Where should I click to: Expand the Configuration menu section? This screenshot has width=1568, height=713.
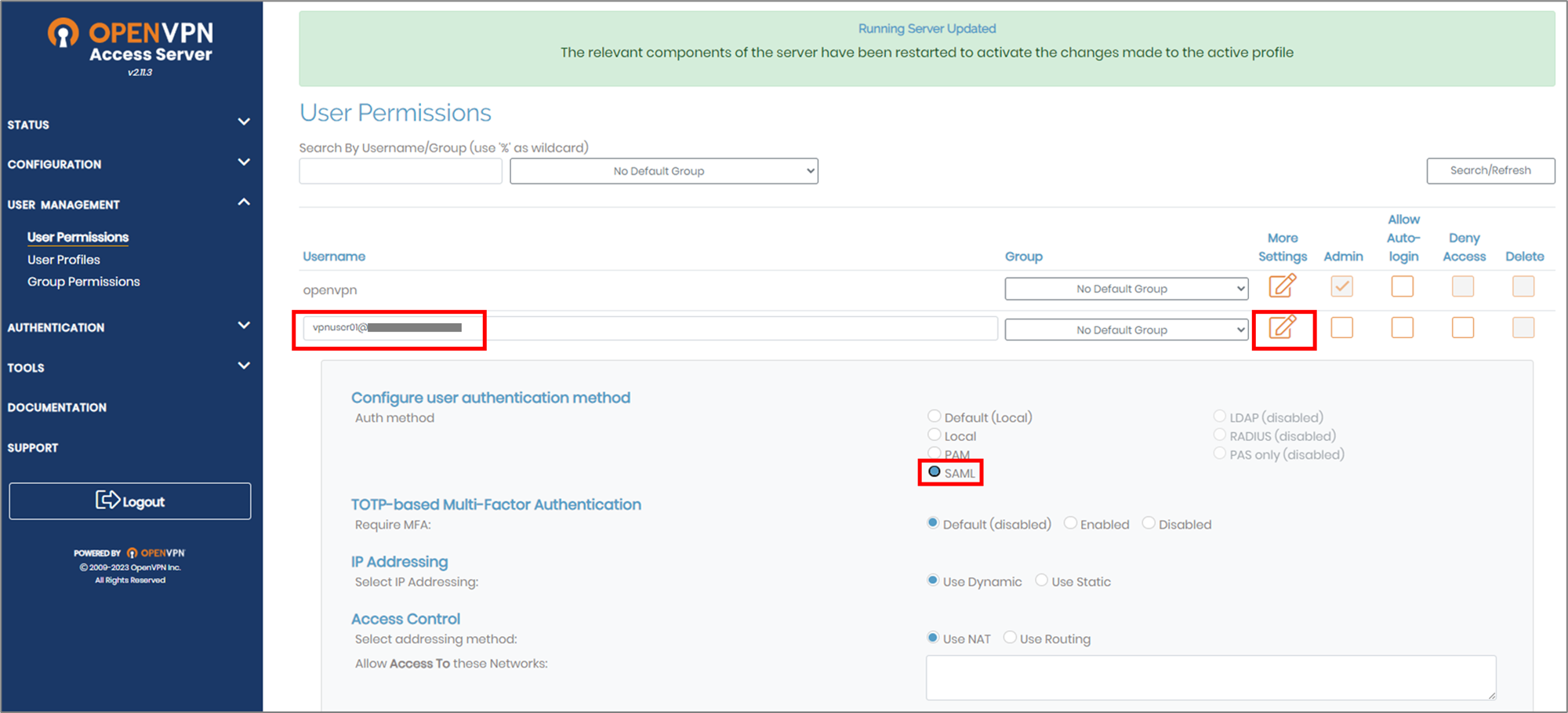(x=129, y=164)
